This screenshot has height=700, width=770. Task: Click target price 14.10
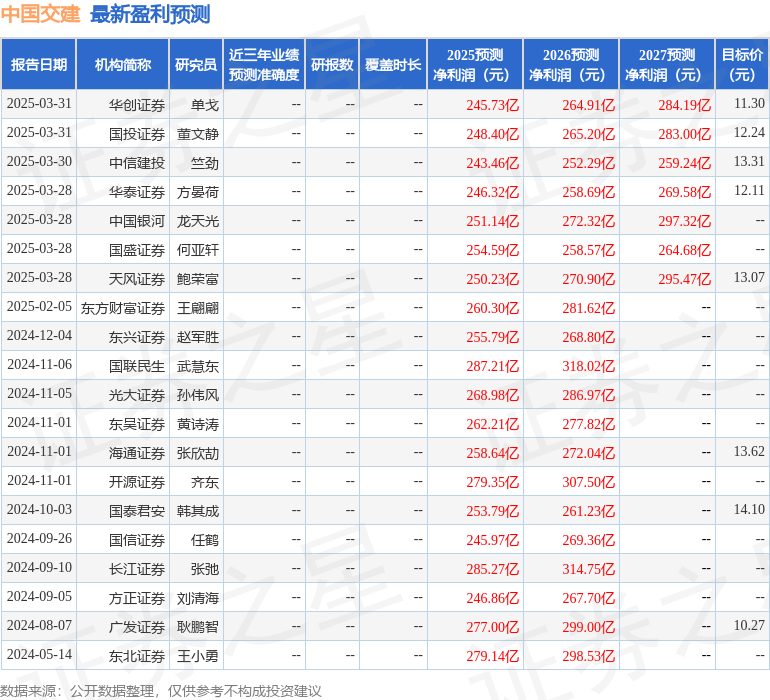(749, 509)
